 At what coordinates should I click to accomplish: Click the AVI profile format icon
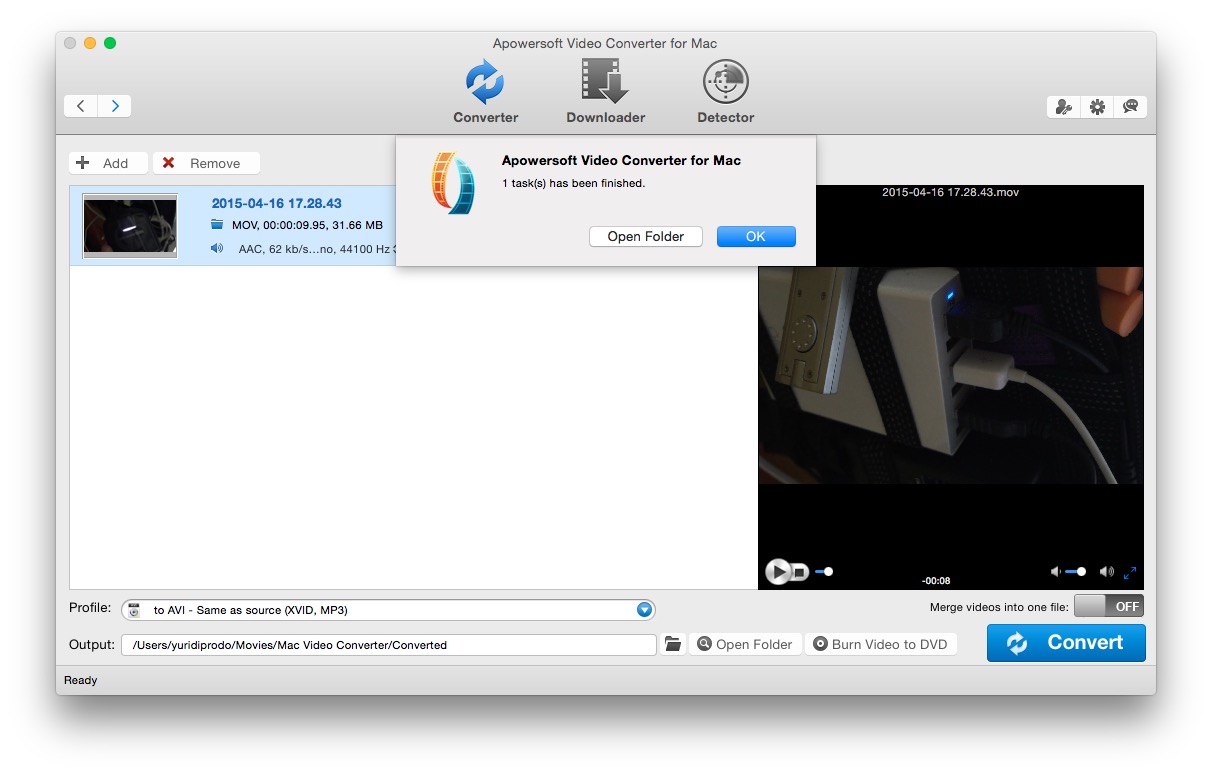[134, 610]
